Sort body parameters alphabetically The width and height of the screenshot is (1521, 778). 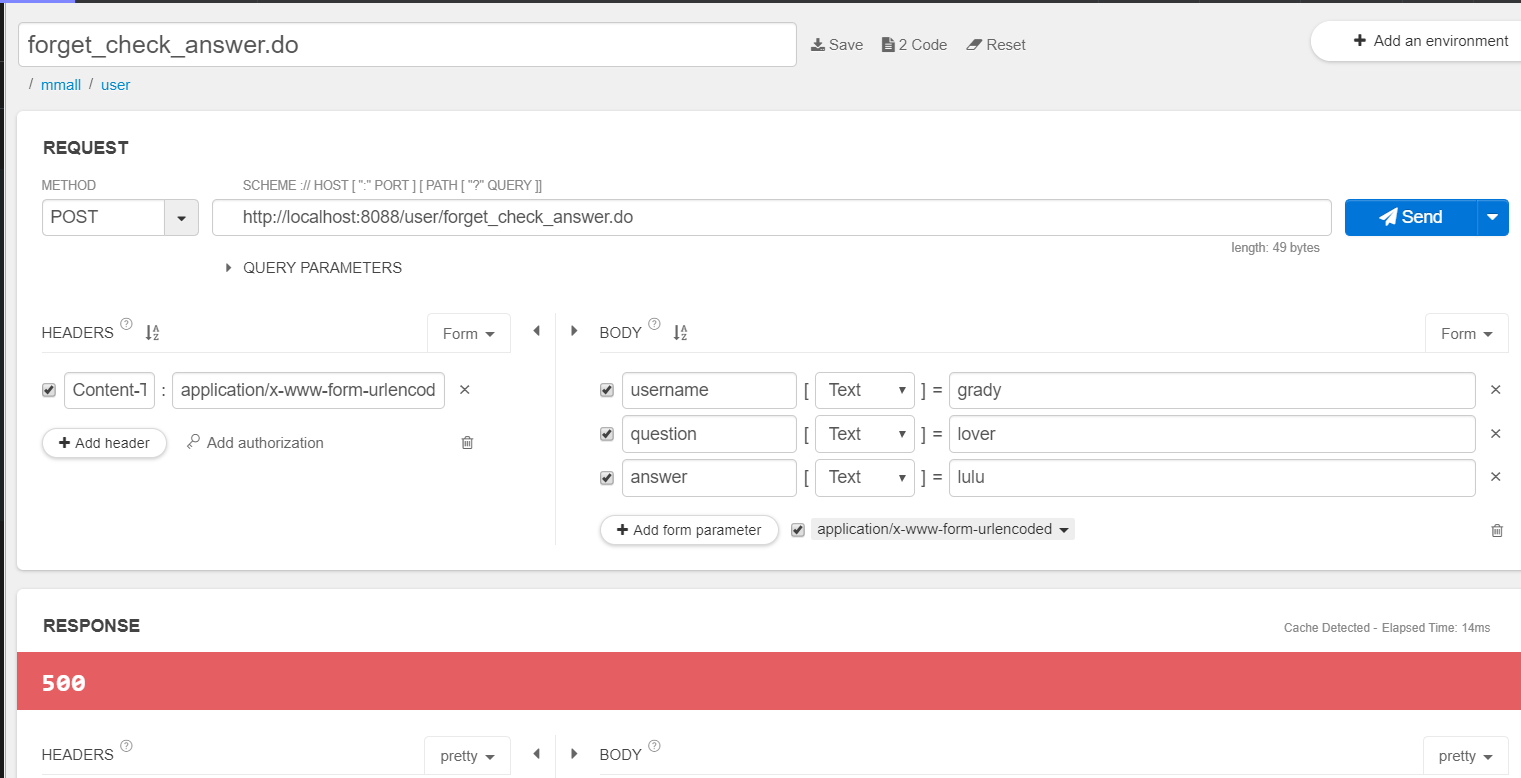(x=680, y=333)
